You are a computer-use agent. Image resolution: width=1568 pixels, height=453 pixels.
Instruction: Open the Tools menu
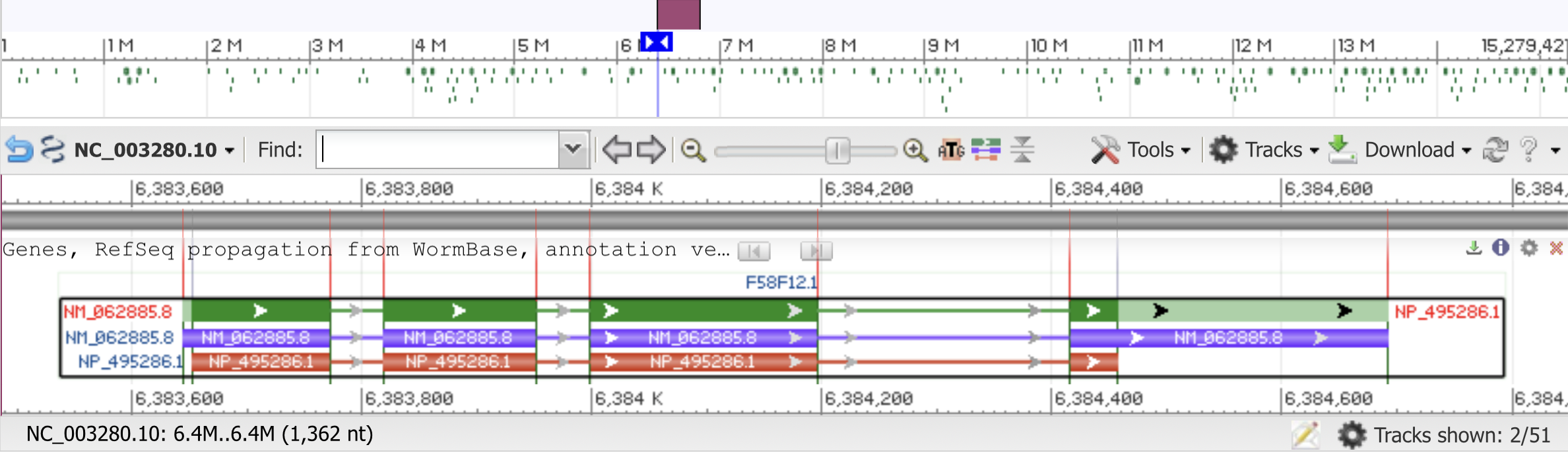[1141, 150]
